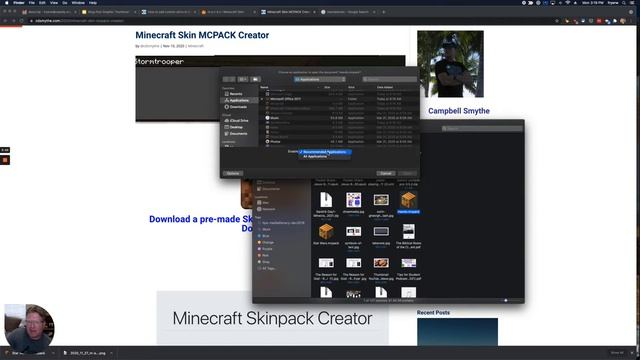
Task: Open the Recent Posts thumbnail image
Action: [x=457, y=332]
